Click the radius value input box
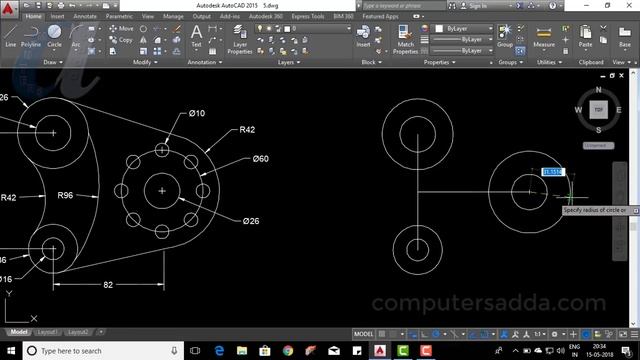 click(553, 172)
